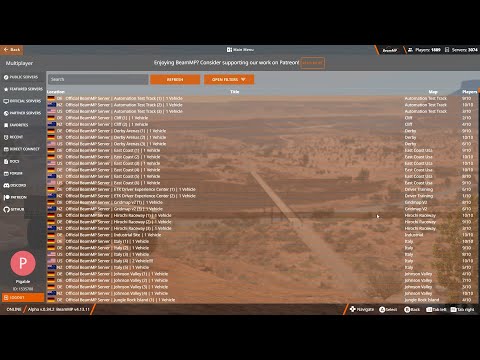Click the Navigate control hint icon
480x360 pixels.
[353, 309]
